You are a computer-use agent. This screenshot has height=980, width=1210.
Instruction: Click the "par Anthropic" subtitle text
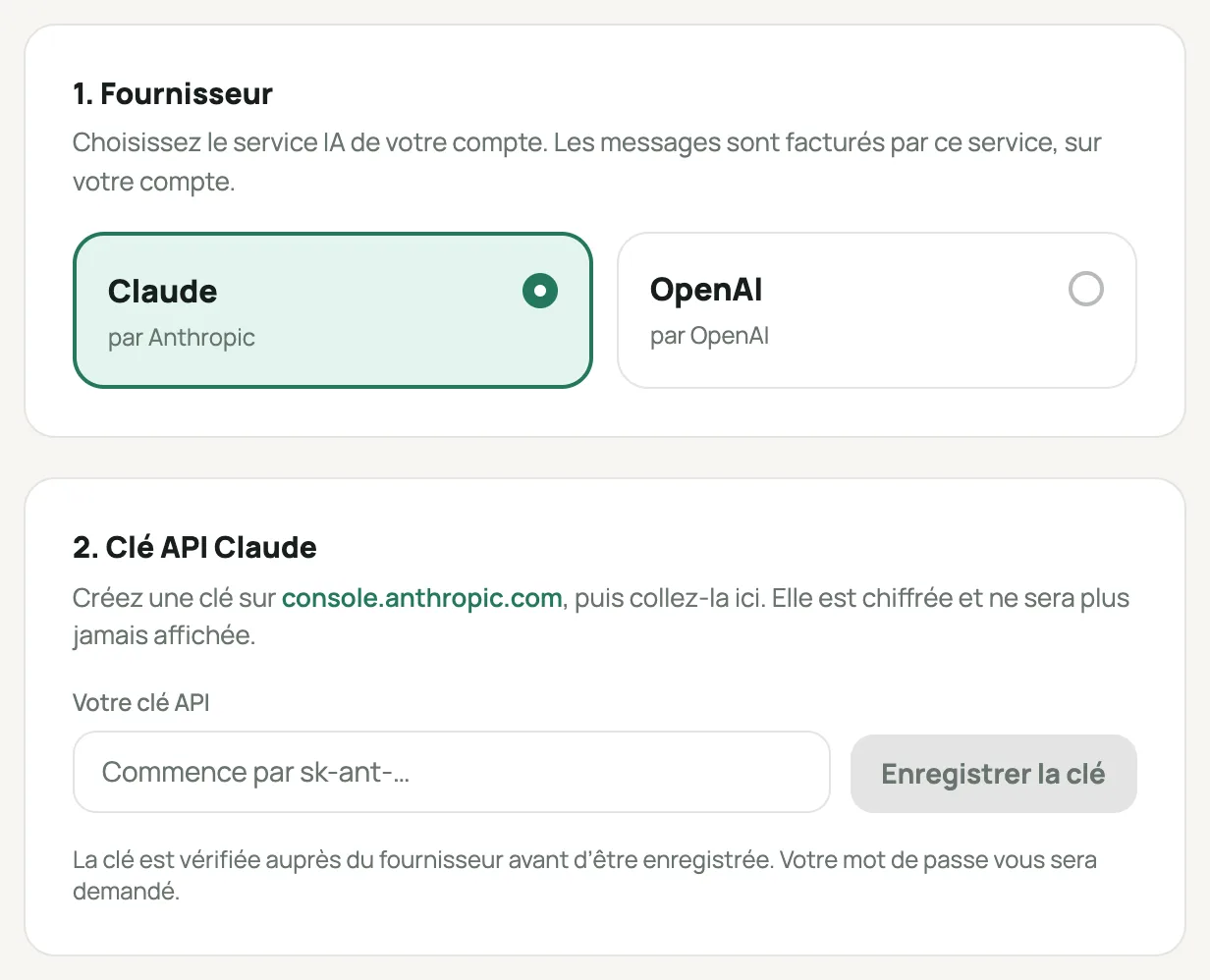(x=182, y=338)
